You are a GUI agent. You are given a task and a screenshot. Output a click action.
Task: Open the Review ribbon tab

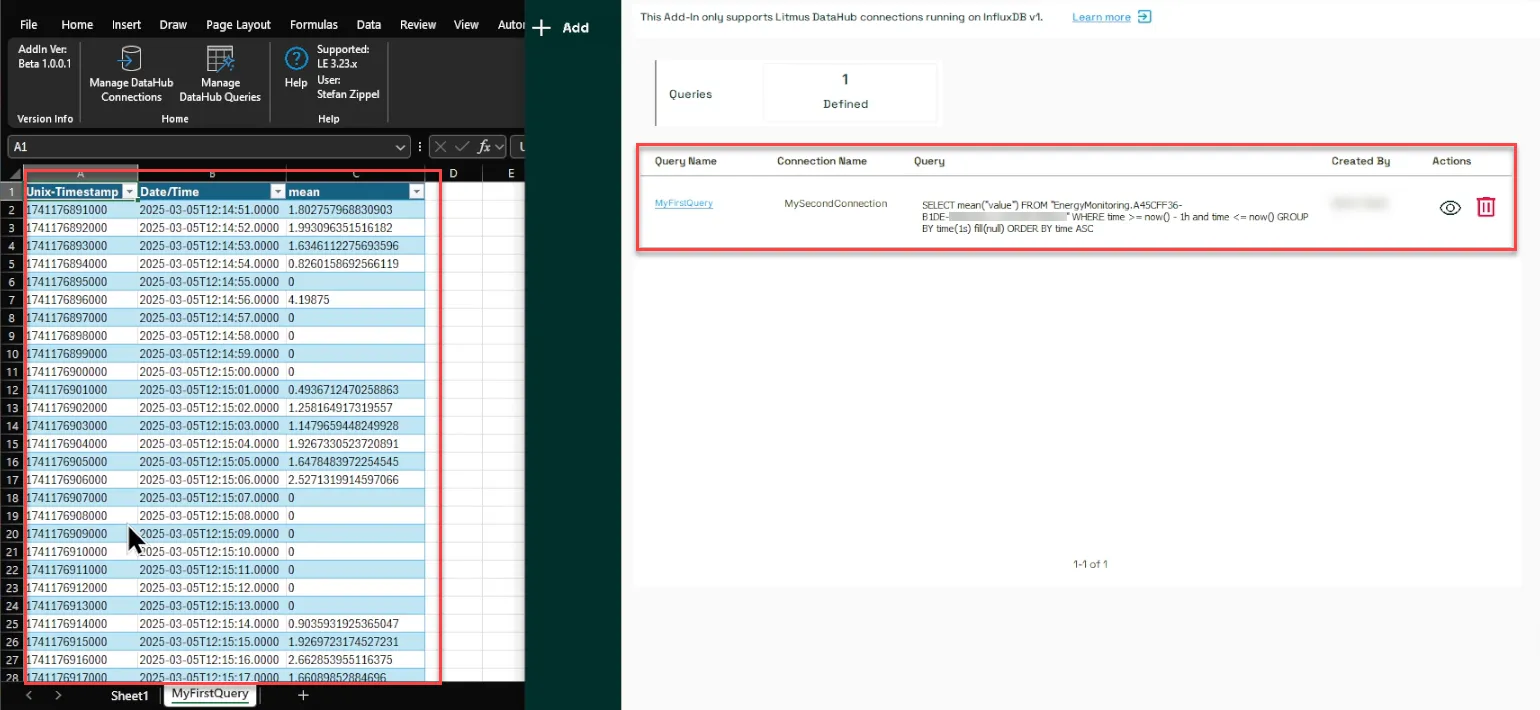point(418,25)
